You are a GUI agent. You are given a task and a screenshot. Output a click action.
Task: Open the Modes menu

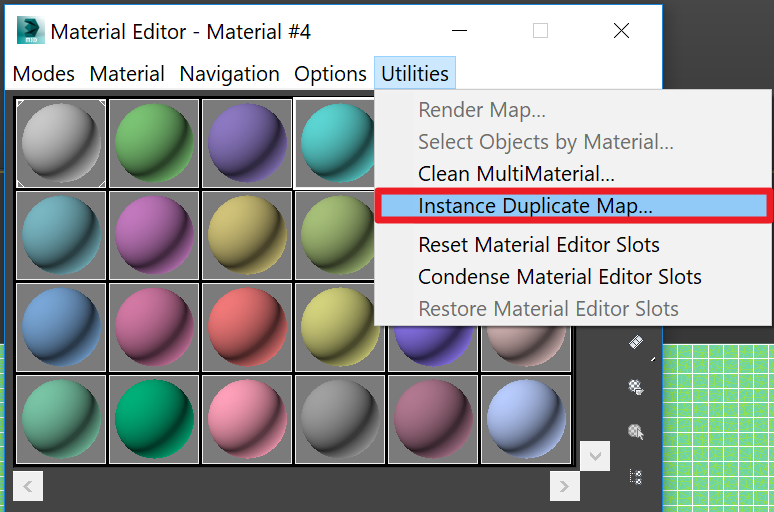(43, 74)
